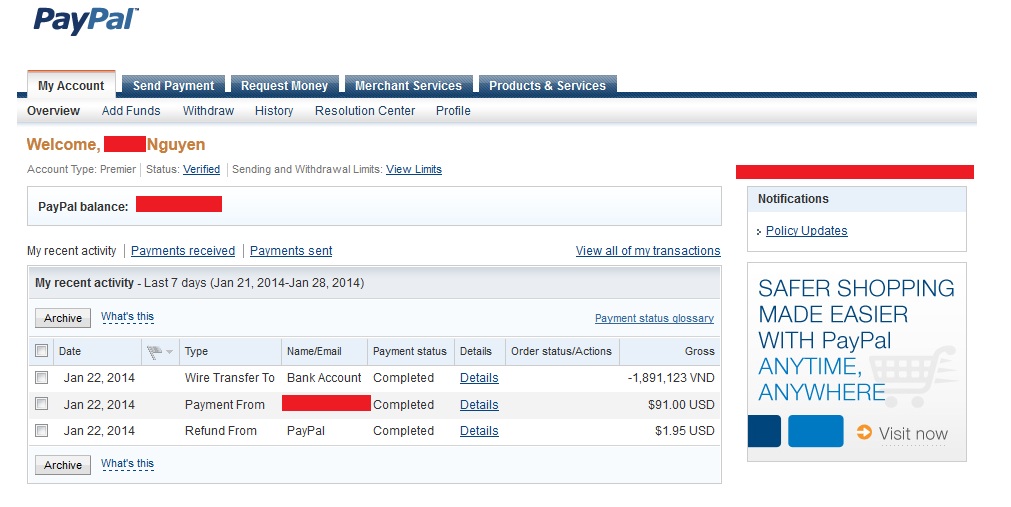This screenshot has height=507, width=1011.
Task: Click the Order status/Actions column header
Action: [x=561, y=352]
